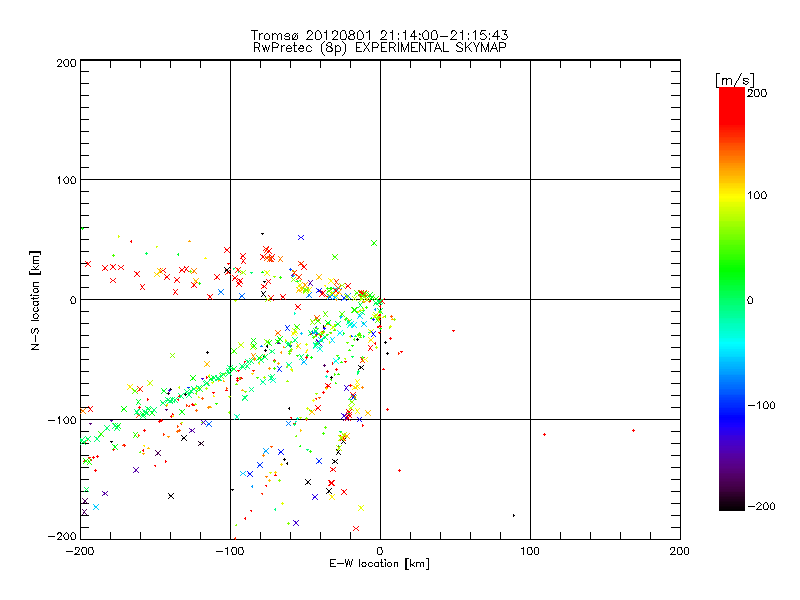Click the y-axis tick label '0'

tap(73, 300)
